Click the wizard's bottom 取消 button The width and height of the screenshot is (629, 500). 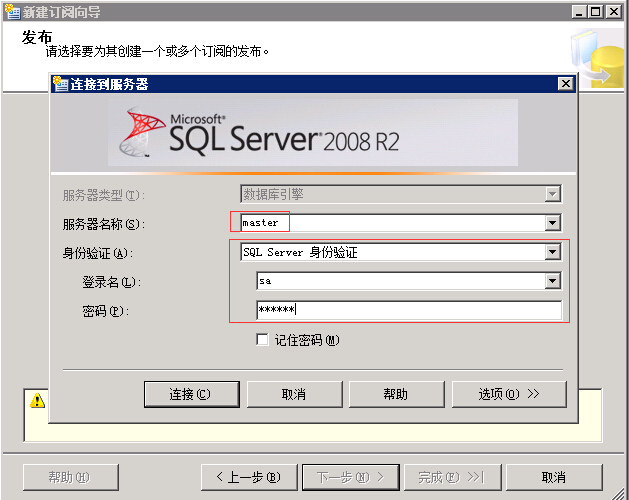coord(554,477)
